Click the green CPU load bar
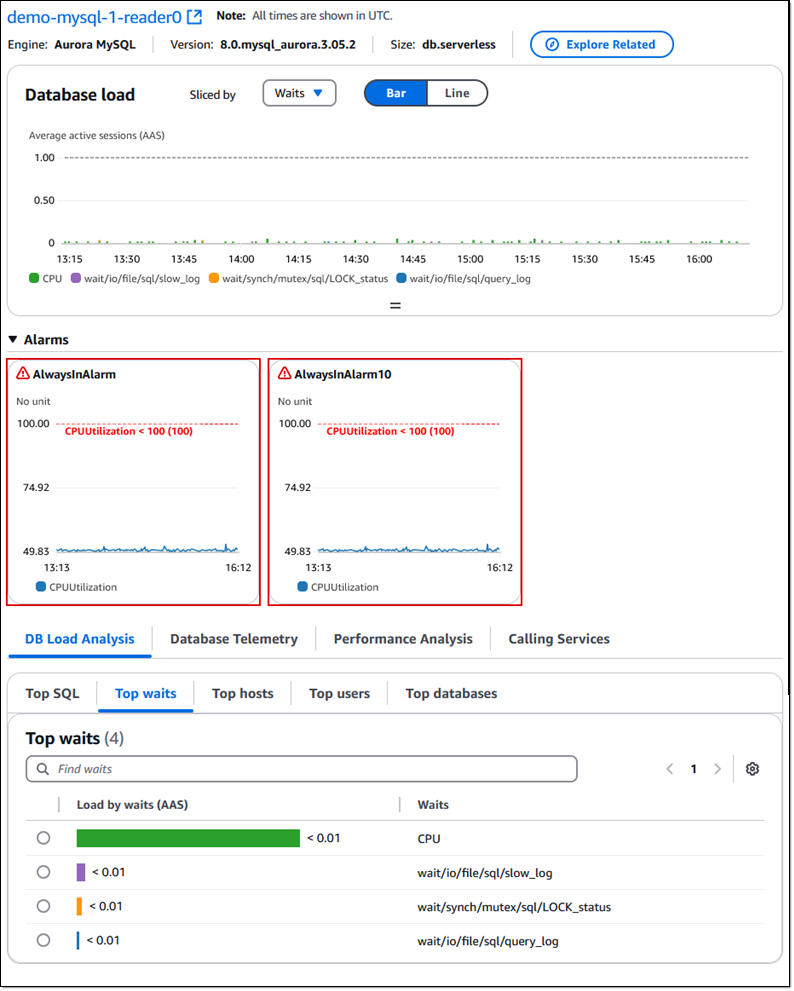Screen dimensions: 794x991 pos(188,838)
